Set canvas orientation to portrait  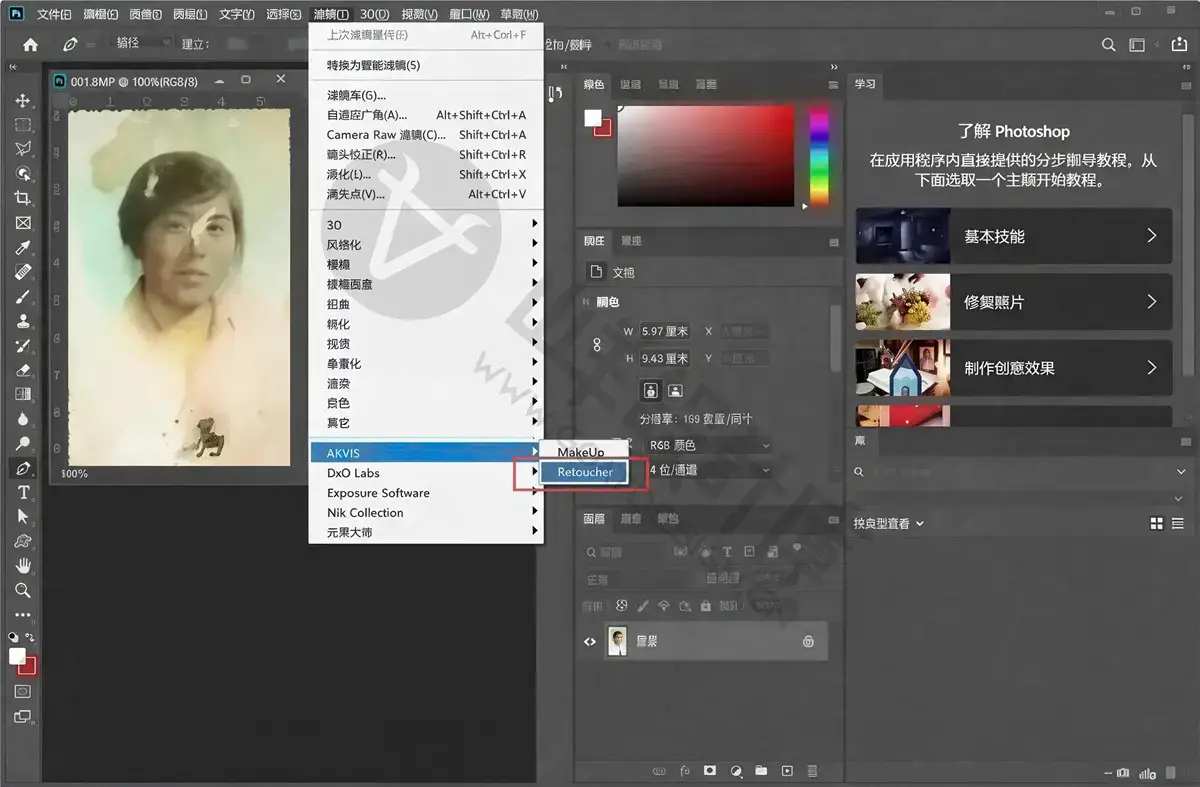(x=651, y=390)
